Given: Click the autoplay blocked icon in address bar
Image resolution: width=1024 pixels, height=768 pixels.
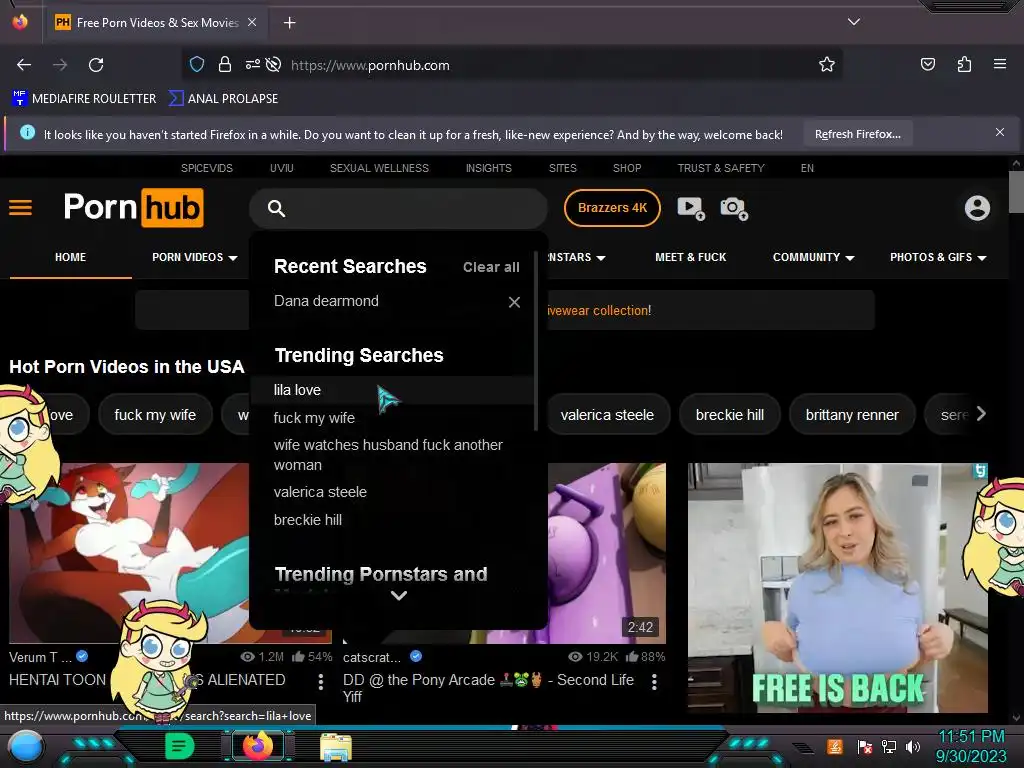Looking at the screenshot, I should [x=274, y=65].
